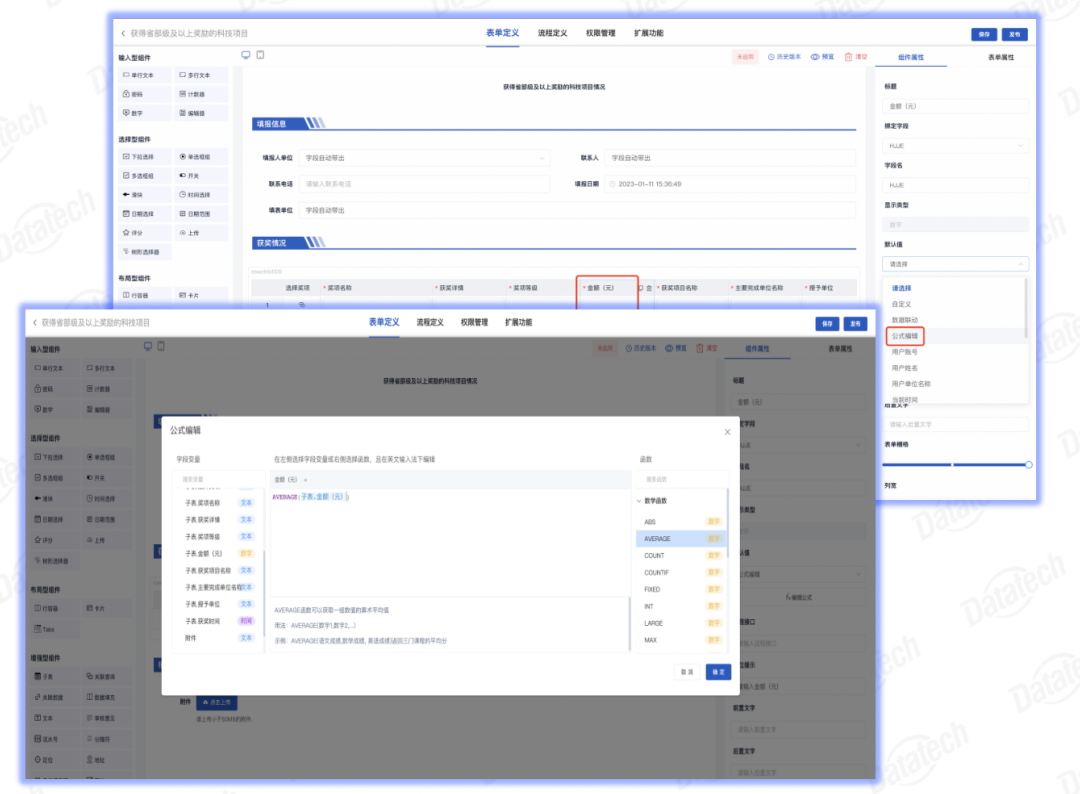
Task: Click the copy icon beside 金额(元) column
Action: tap(641, 288)
